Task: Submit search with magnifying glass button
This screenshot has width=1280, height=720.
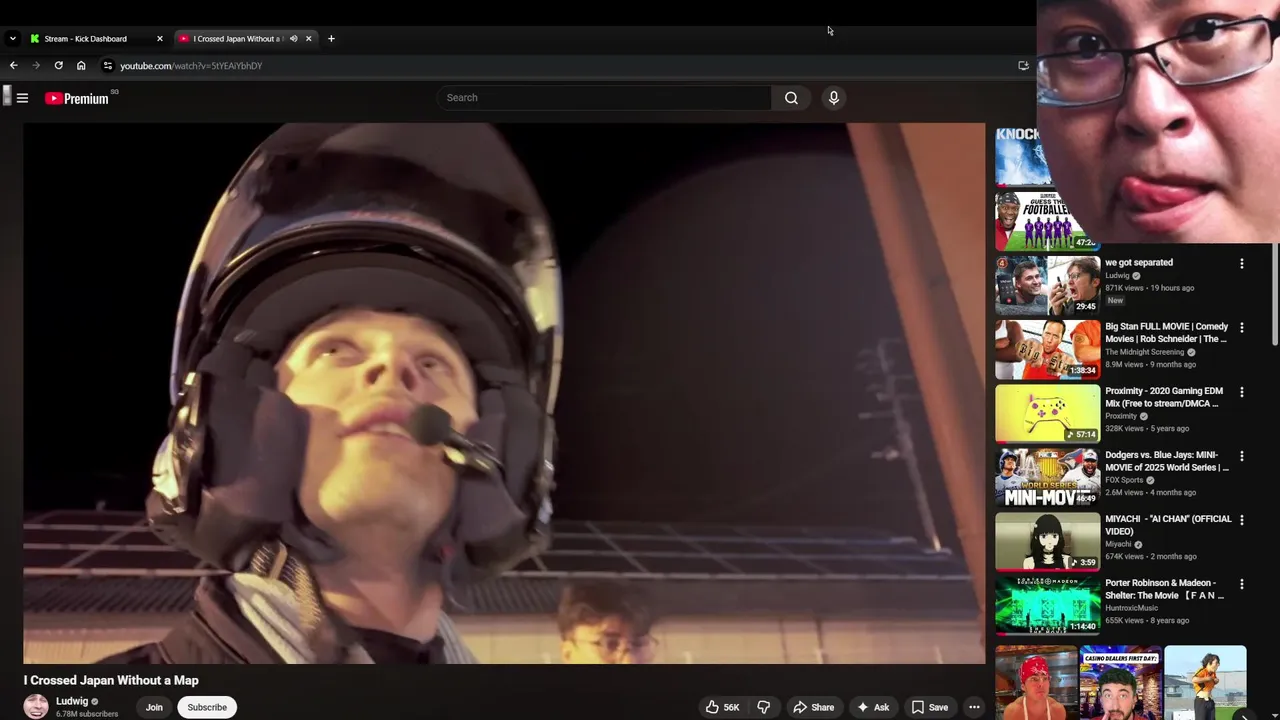Action: (x=791, y=98)
